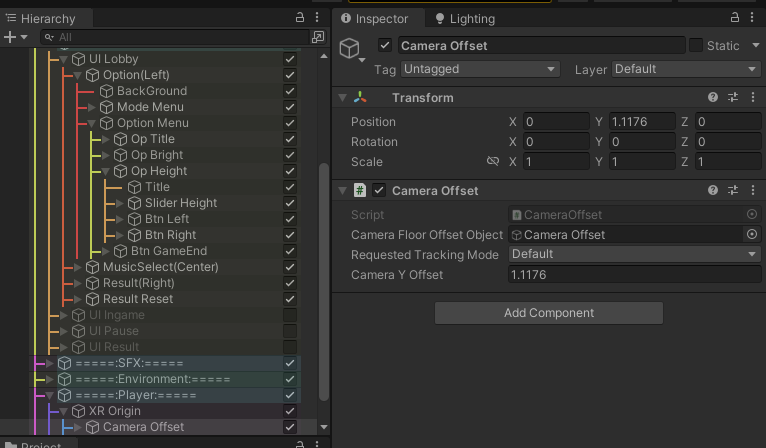
Task: Enable the Static checkbox
Action: tap(696, 45)
